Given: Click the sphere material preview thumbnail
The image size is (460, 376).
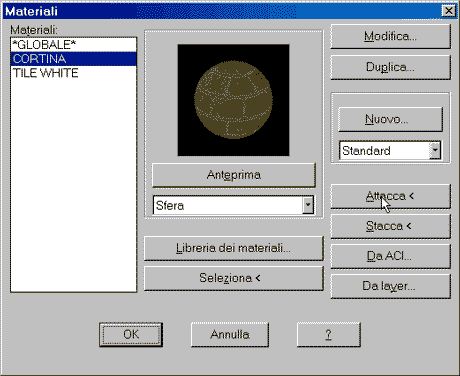Looking at the screenshot, I should coord(233,100).
